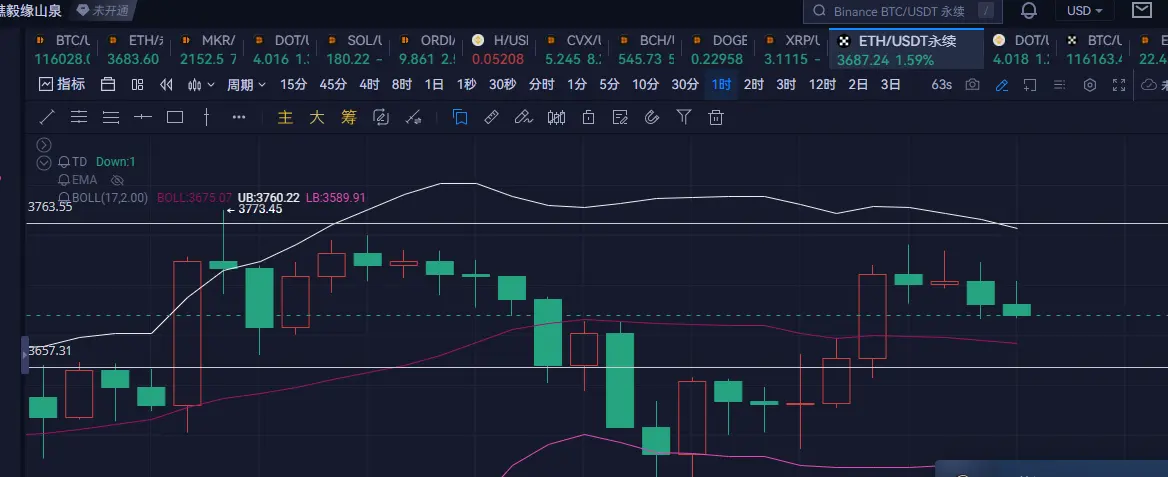Click the yellow 筹 button
Screen dimensions: 1168x477
pos(349,117)
